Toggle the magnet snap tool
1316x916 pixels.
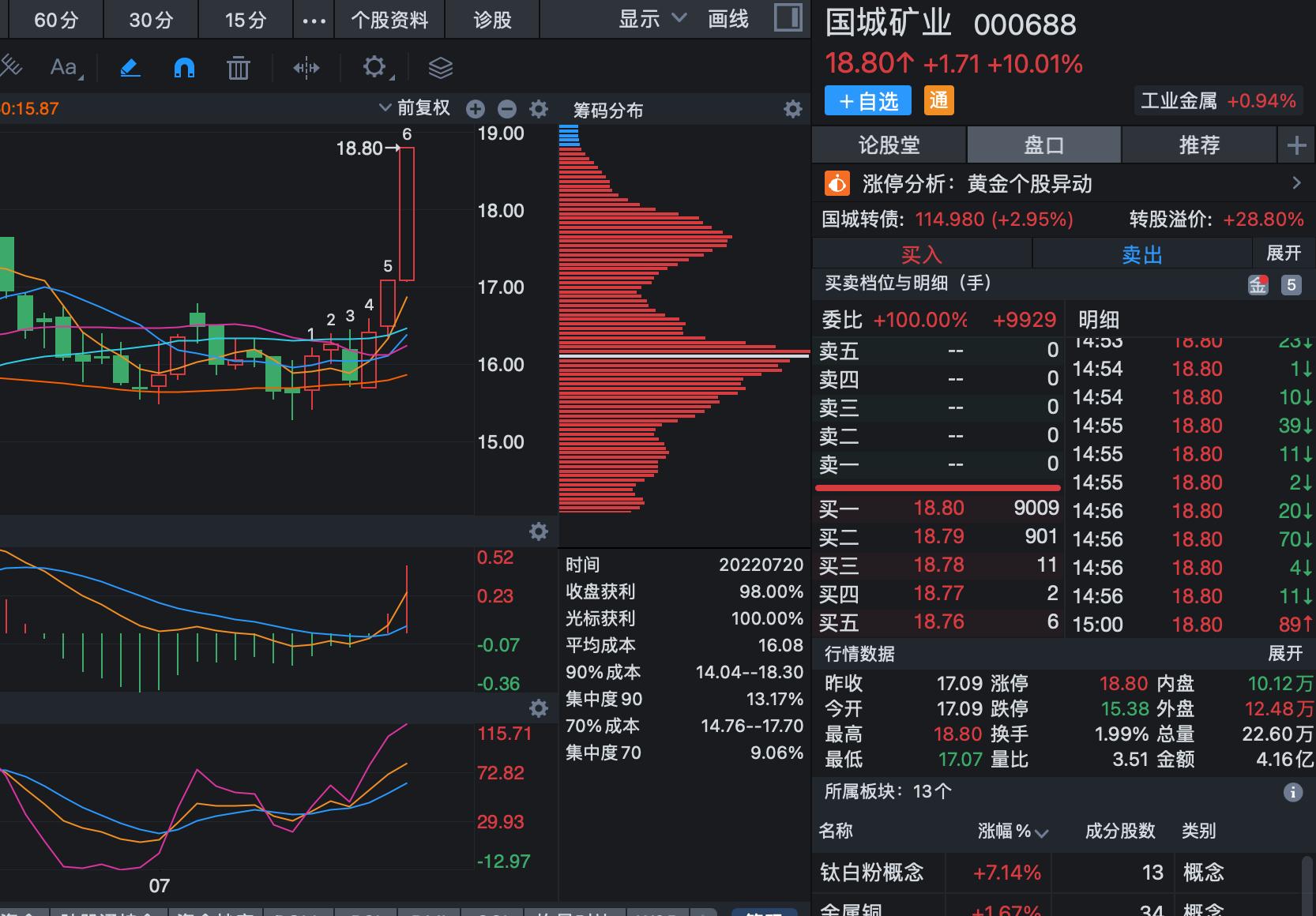pyautogui.click(x=184, y=68)
